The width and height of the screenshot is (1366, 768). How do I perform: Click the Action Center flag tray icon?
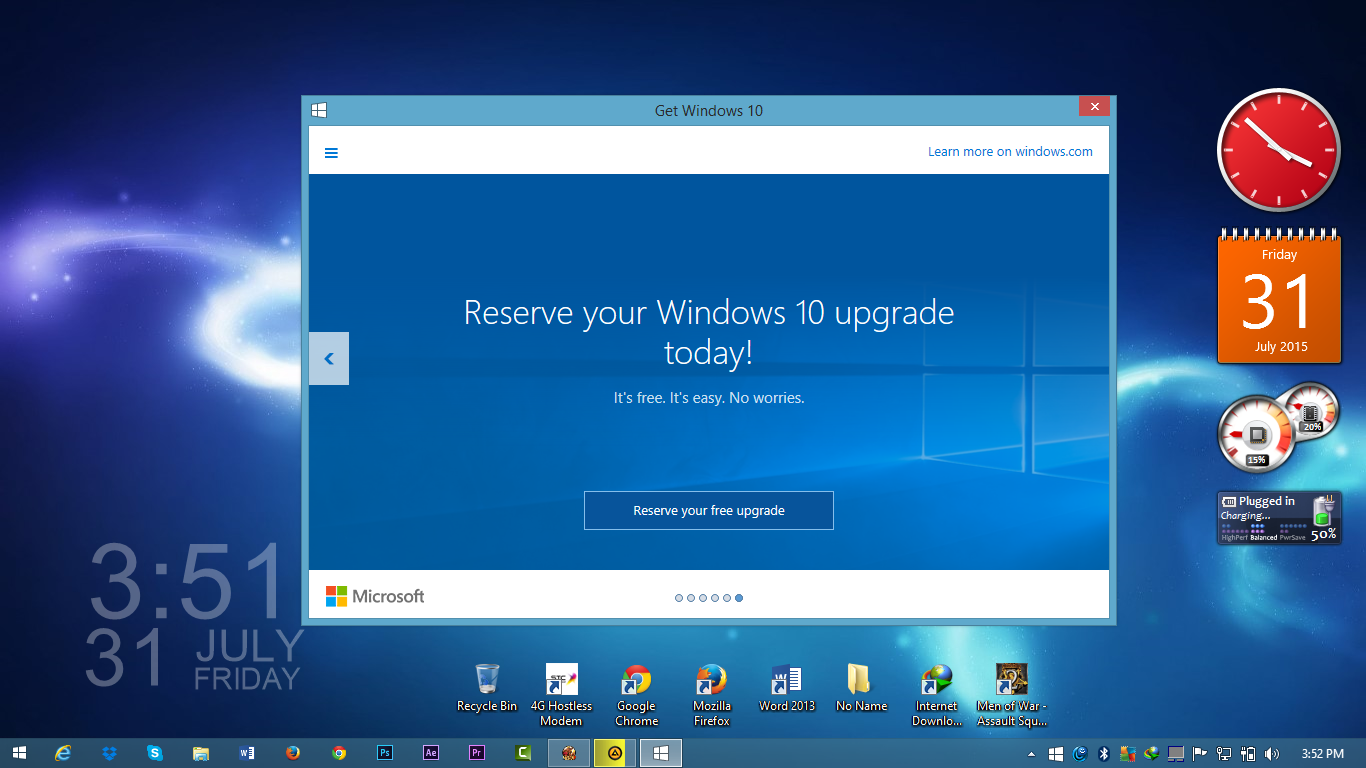1200,754
